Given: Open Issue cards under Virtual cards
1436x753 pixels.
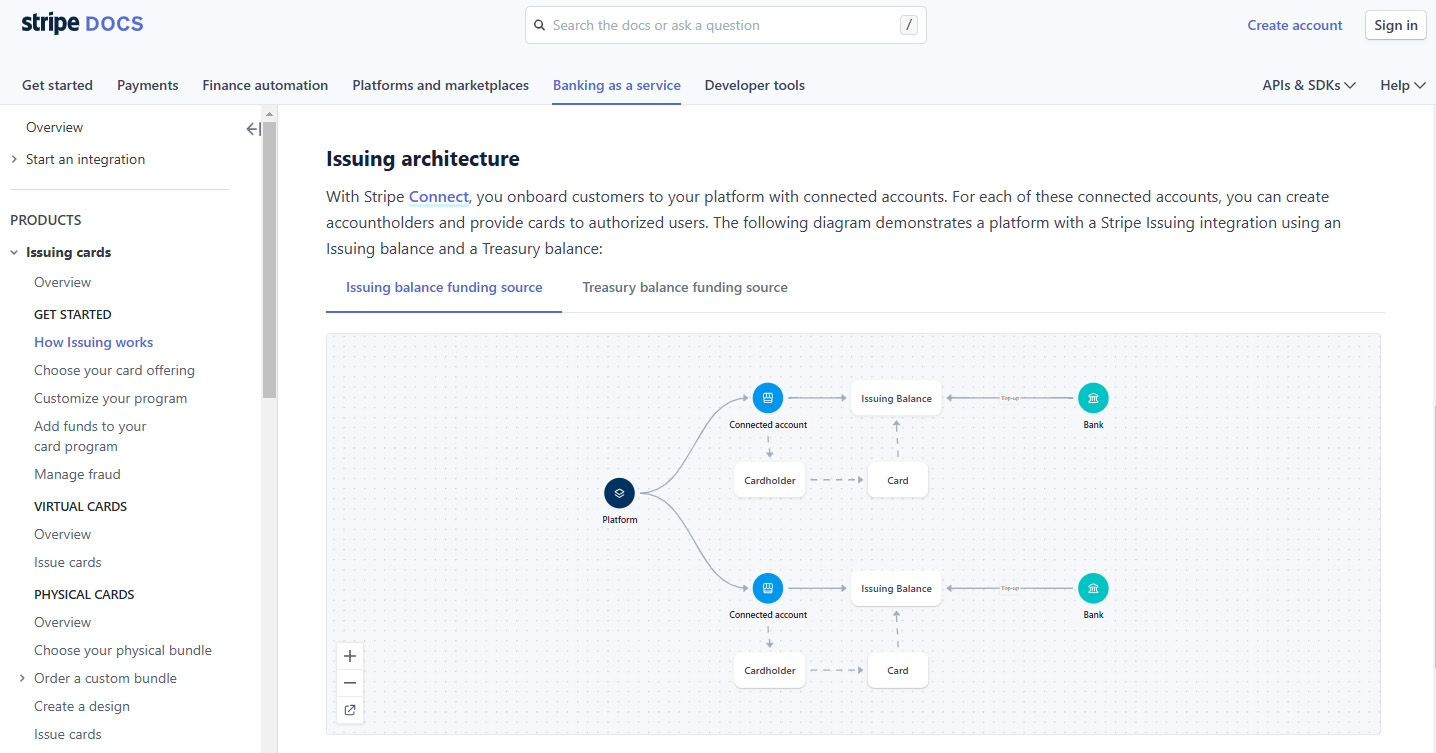Looking at the screenshot, I should [x=68, y=563].
